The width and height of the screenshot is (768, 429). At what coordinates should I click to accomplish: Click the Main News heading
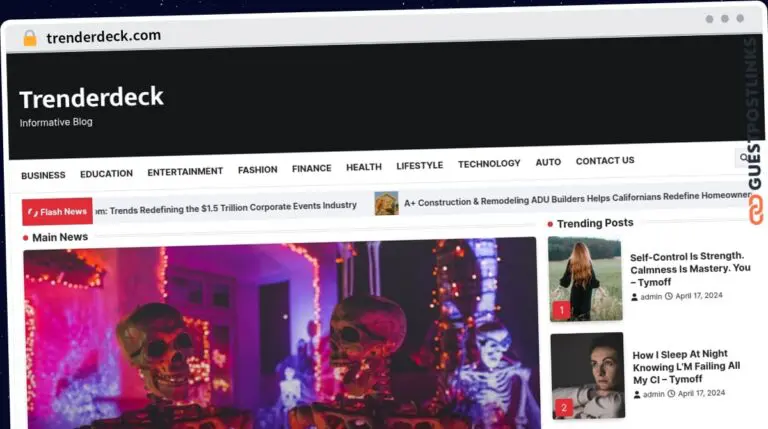60,237
